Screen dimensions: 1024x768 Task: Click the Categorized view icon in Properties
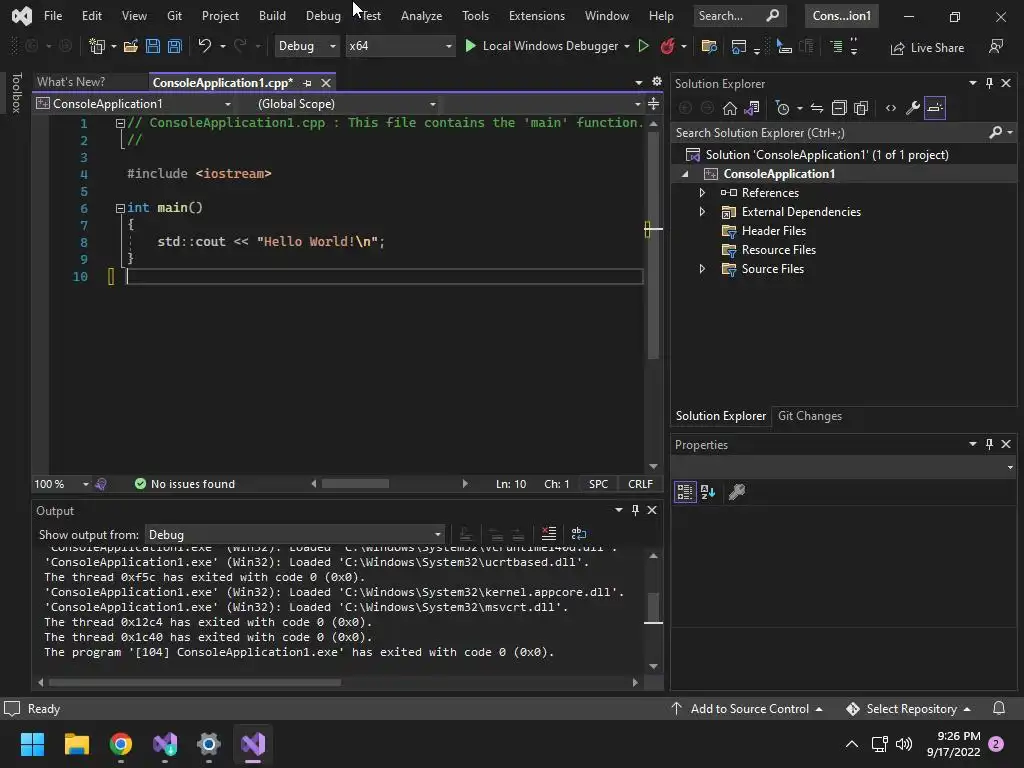pyautogui.click(x=685, y=492)
